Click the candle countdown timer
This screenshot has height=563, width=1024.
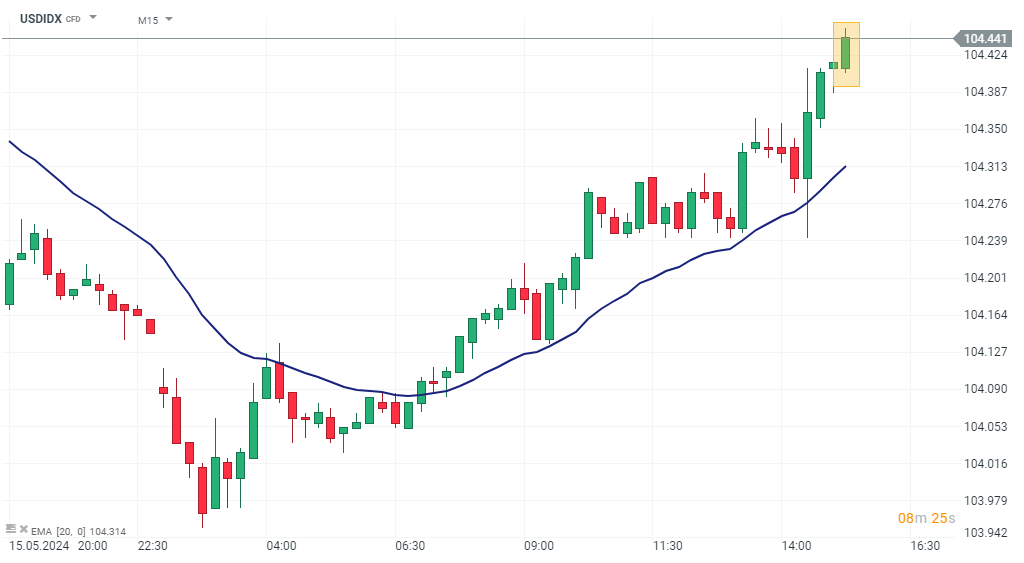926,518
